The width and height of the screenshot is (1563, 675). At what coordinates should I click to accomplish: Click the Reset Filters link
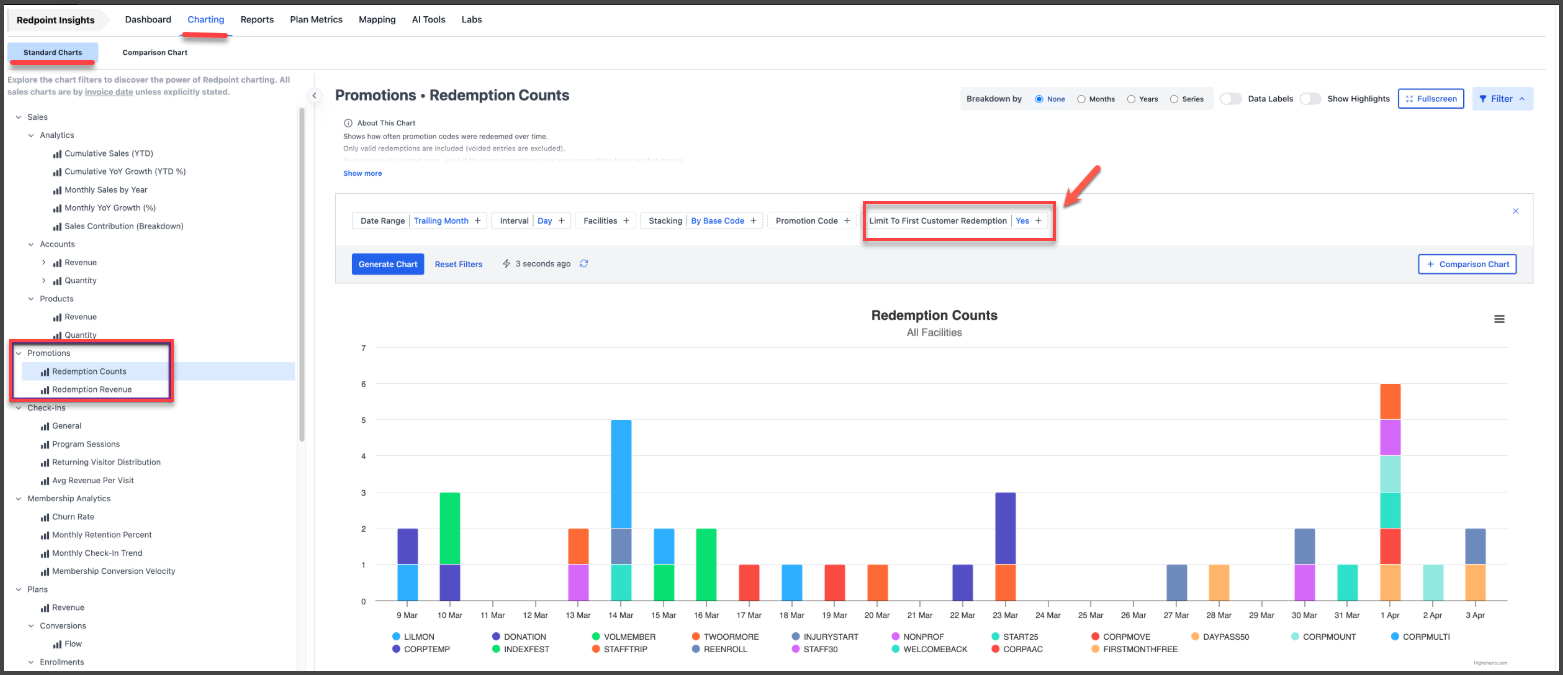[458, 264]
